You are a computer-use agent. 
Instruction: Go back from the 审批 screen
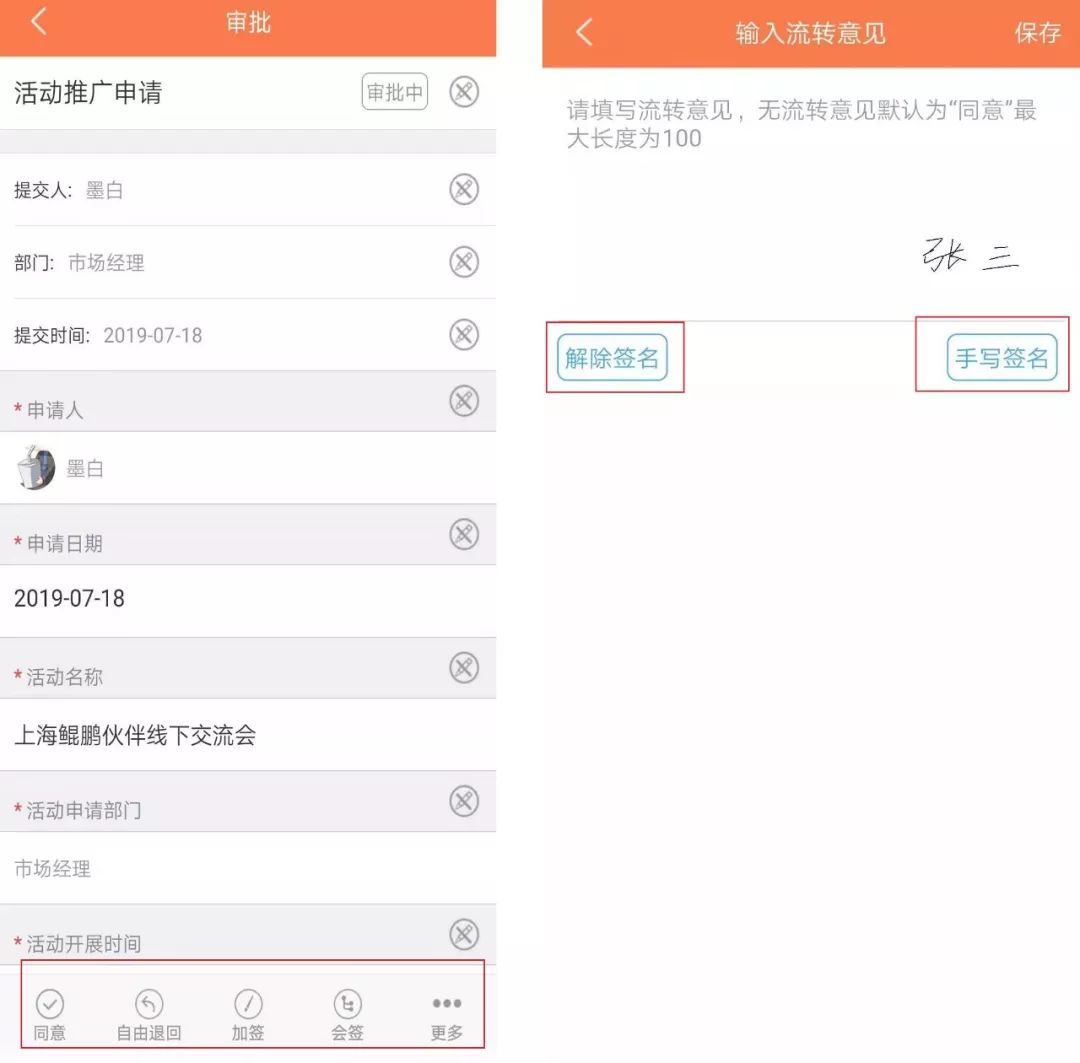pyautogui.click(x=39, y=21)
